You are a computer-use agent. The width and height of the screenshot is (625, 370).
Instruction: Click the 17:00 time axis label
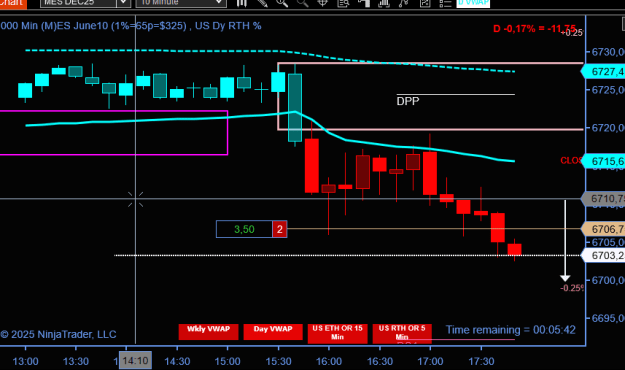pos(430,362)
